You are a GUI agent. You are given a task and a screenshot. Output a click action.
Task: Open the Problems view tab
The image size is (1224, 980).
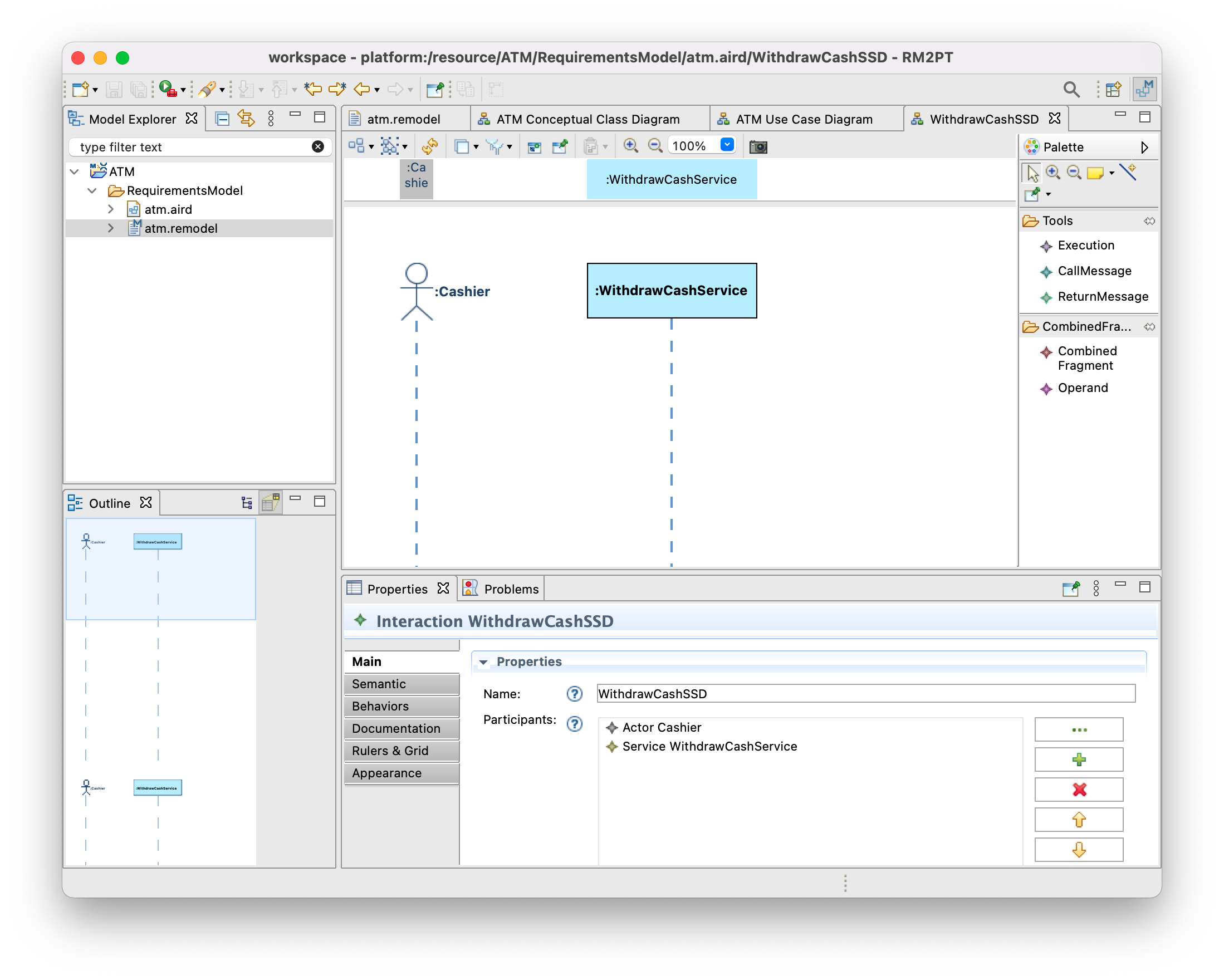(511, 589)
